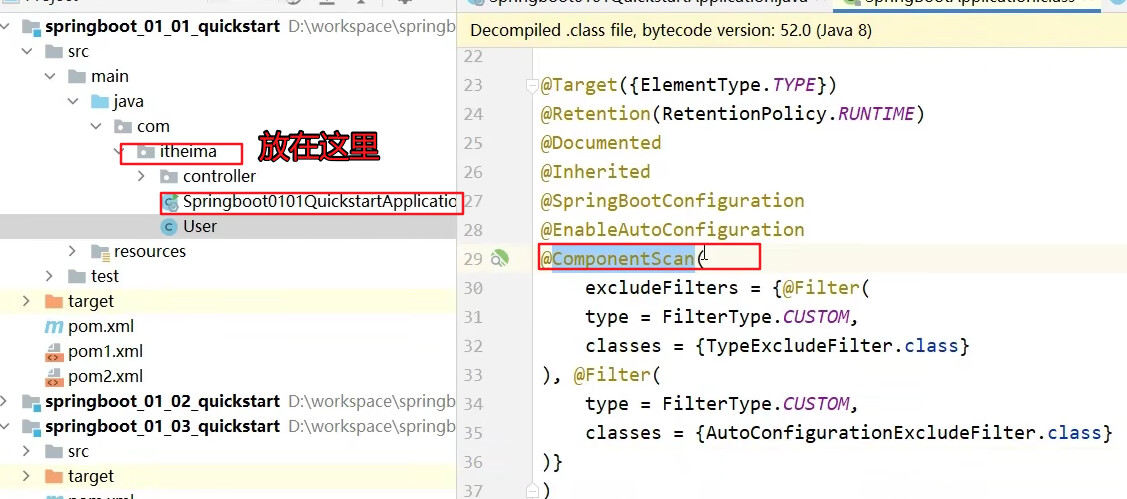Click FilterType.CUSTOM on line 34
The height and width of the screenshot is (499, 1127).
pos(755,404)
